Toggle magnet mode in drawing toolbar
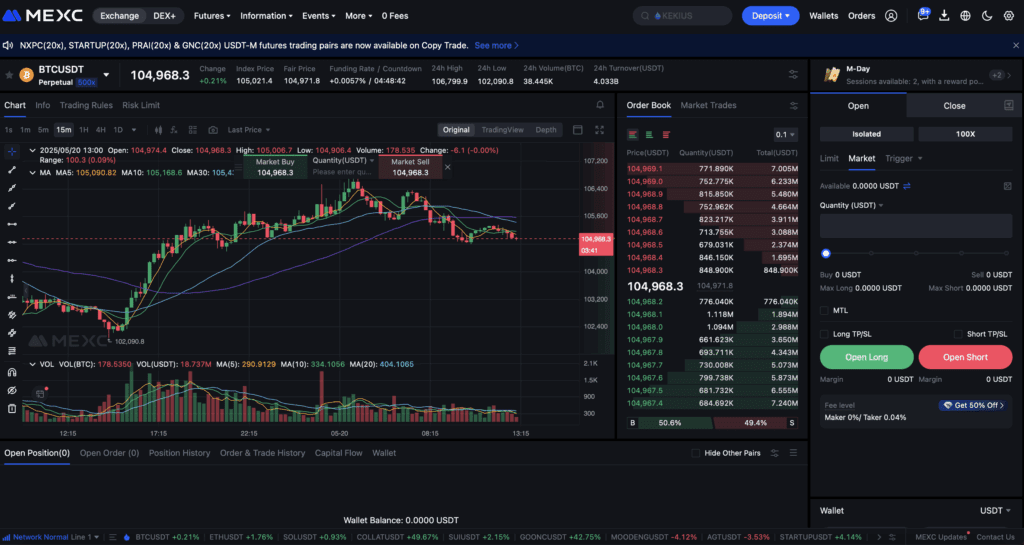1024x545 pixels. (x=12, y=372)
